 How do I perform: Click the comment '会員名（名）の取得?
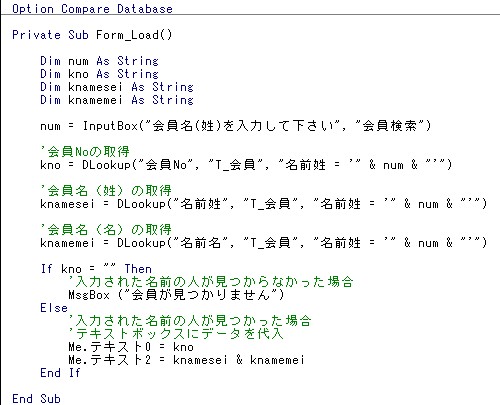click(x=106, y=230)
